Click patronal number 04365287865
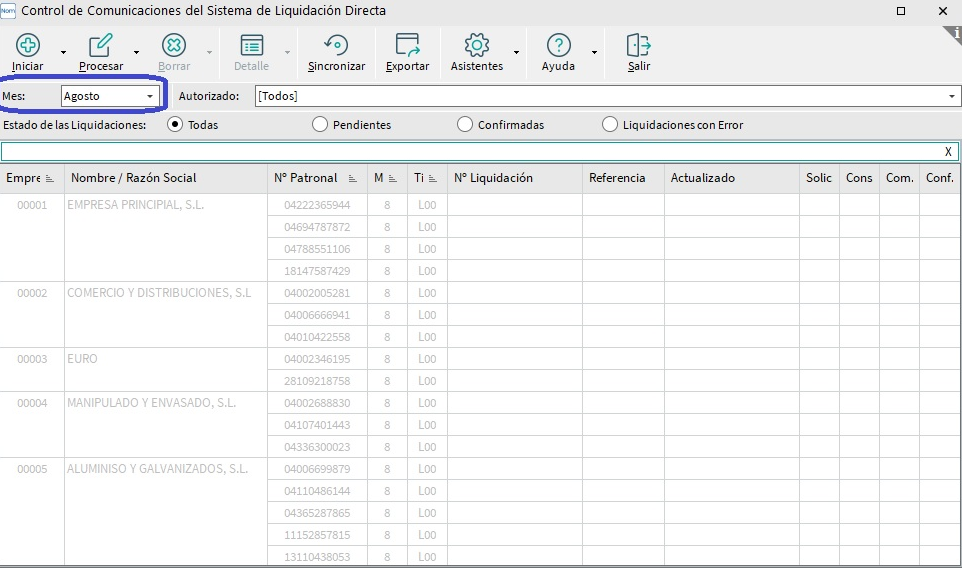962x568 pixels. click(x=317, y=513)
